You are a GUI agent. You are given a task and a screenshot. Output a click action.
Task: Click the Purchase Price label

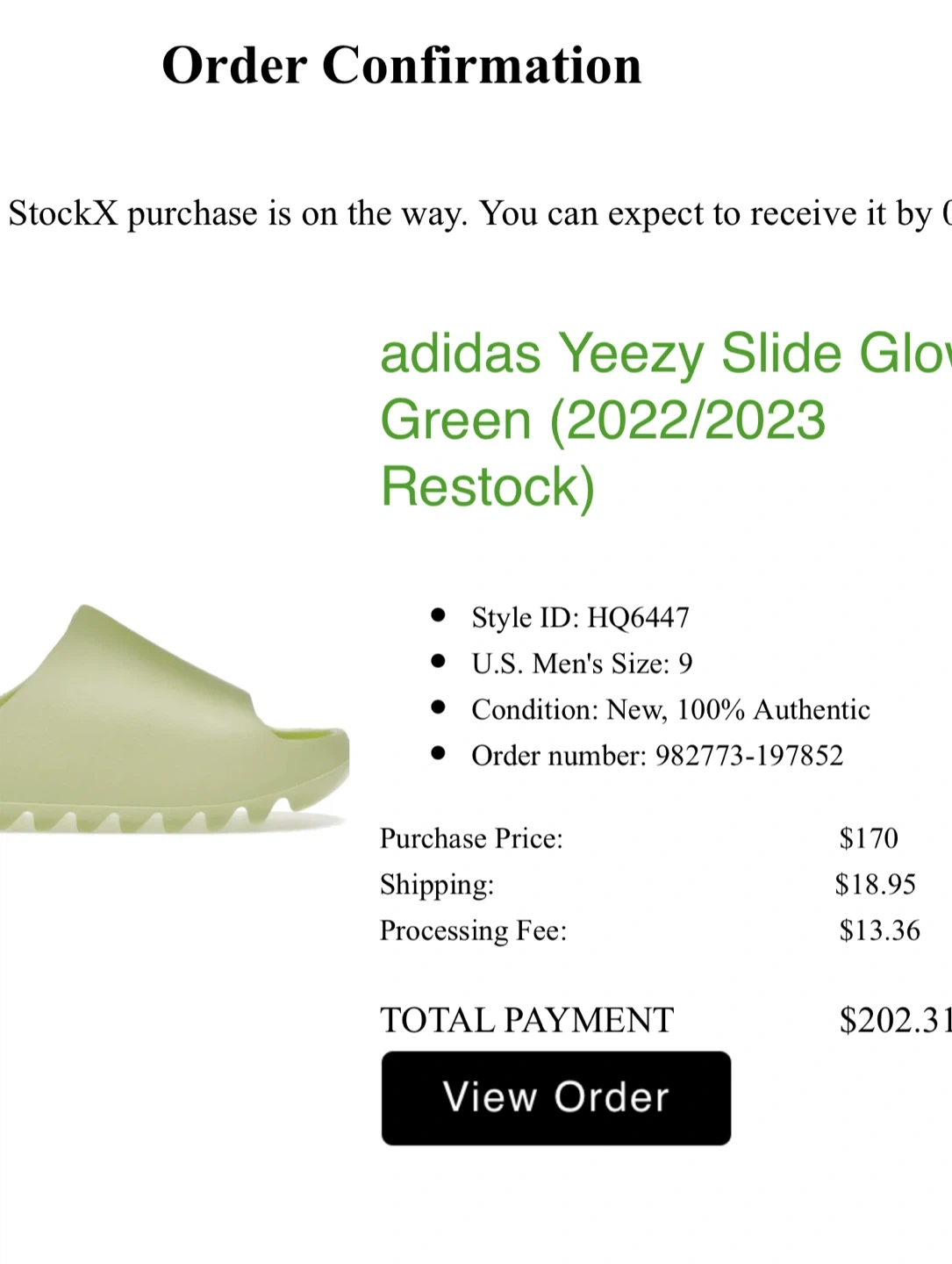(471, 838)
